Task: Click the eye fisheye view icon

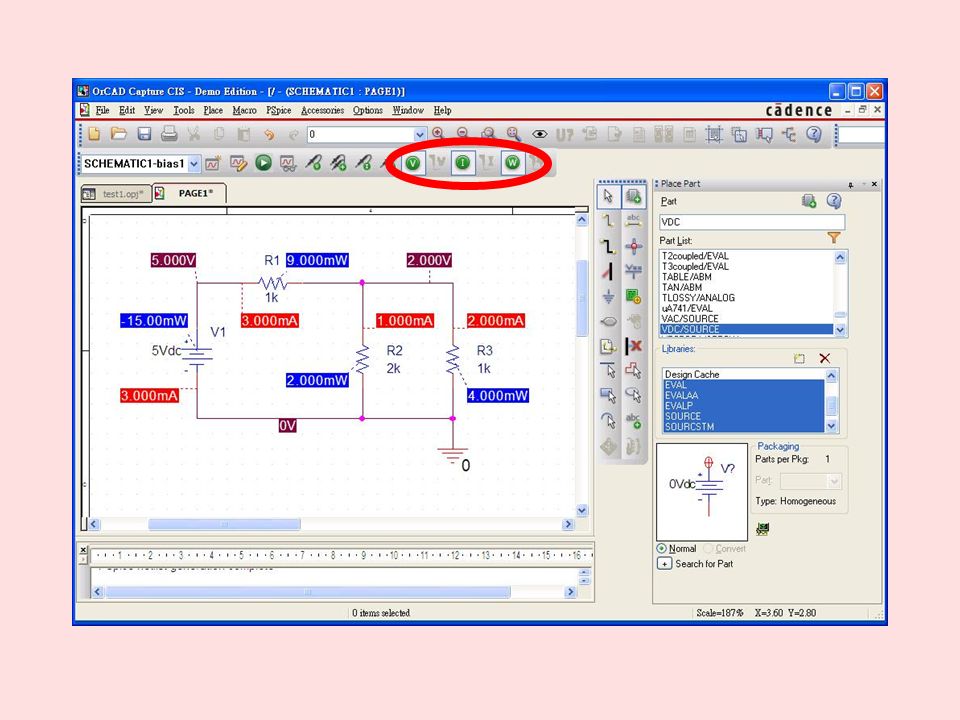Action: click(539, 134)
